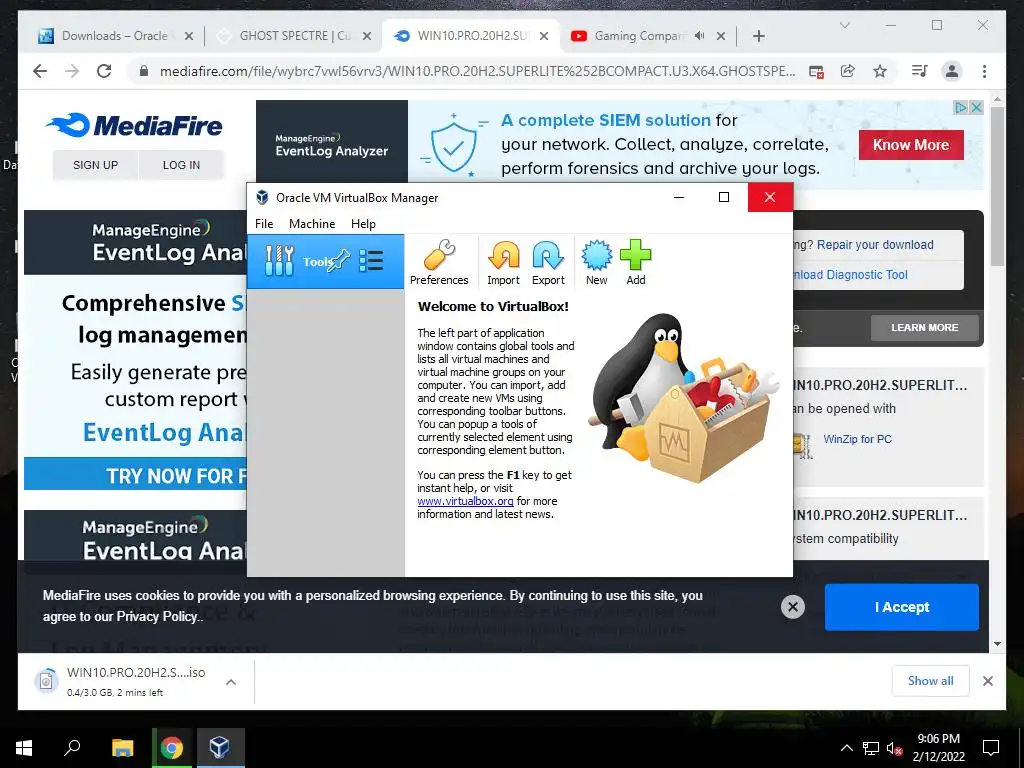Click MediaFire LOG IN button
Image resolution: width=1024 pixels, height=768 pixels.
click(x=181, y=165)
